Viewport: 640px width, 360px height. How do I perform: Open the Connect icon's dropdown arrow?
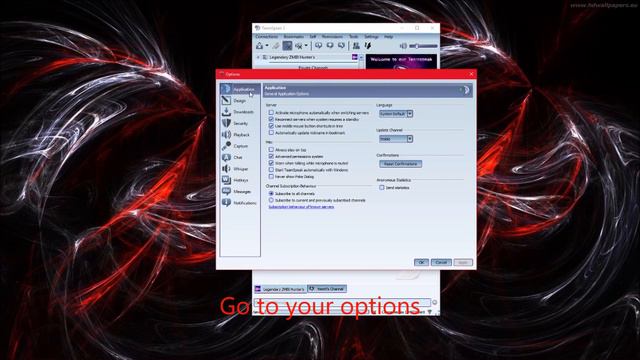click(x=267, y=46)
